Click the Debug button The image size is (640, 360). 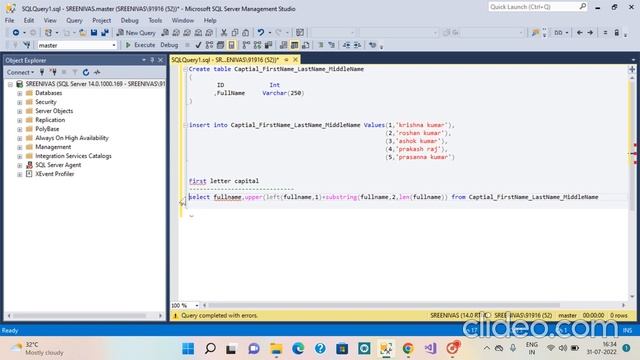coord(169,45)
